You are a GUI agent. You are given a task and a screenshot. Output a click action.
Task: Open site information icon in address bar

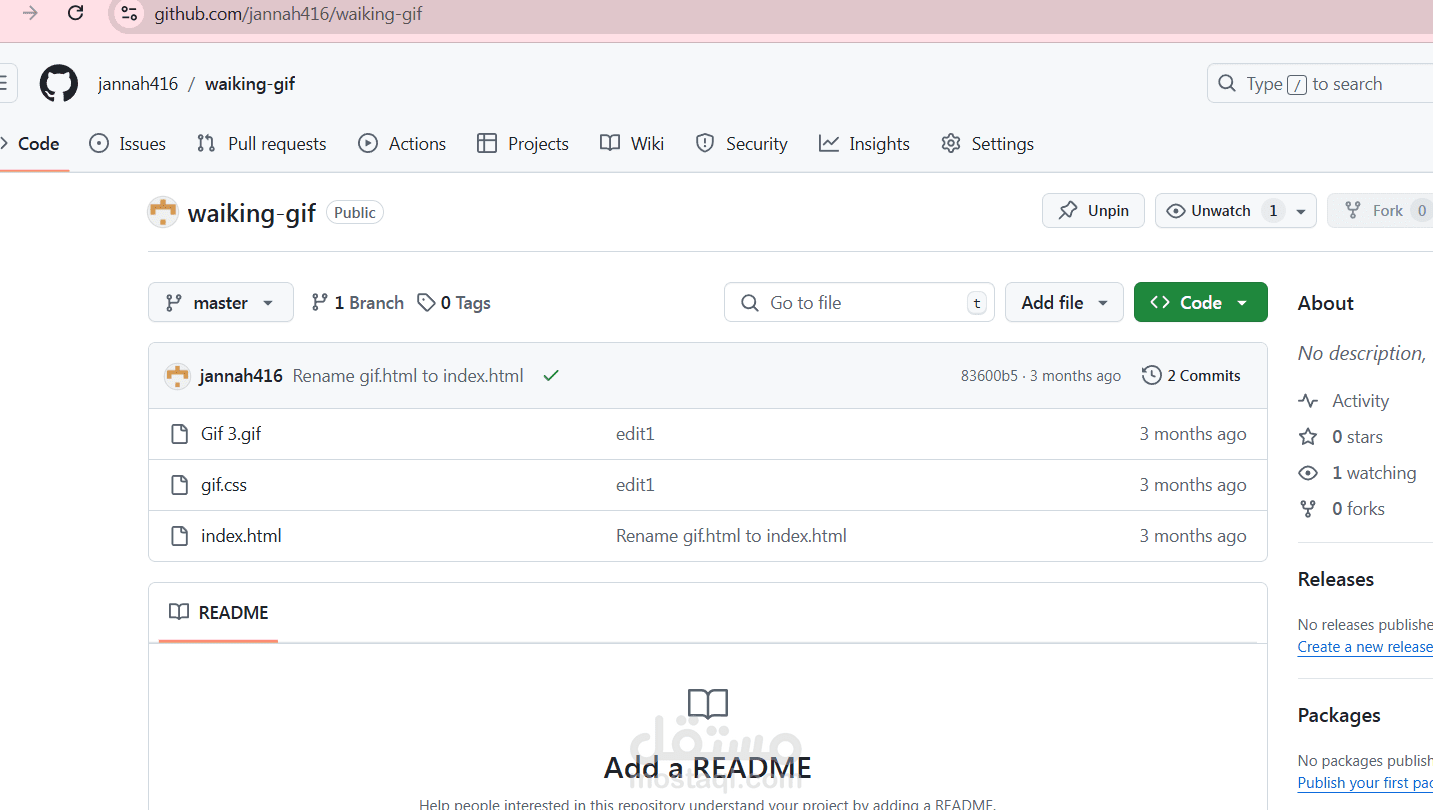tap(128, 14)
